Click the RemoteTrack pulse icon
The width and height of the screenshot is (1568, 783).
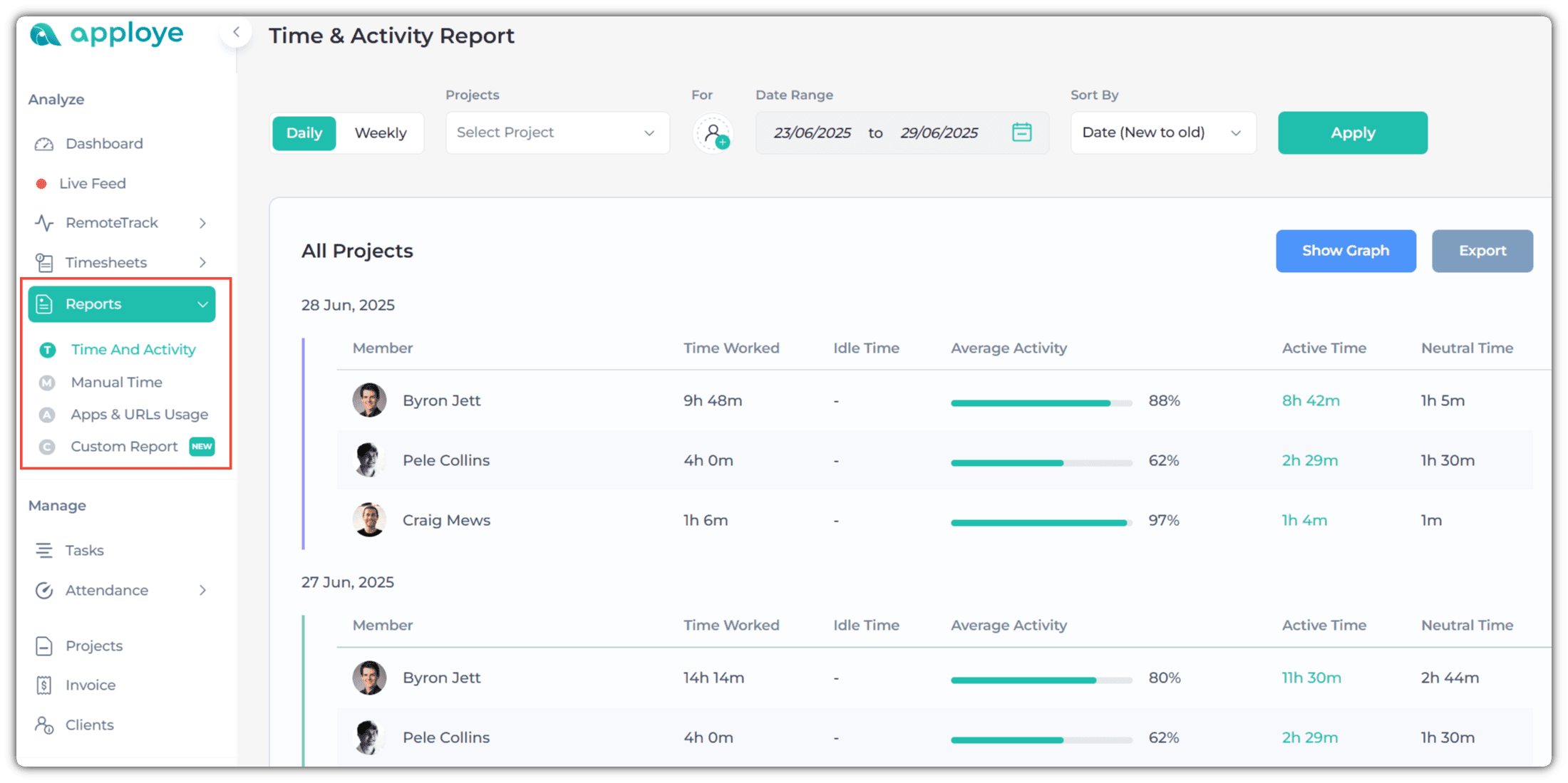(44, 223)
